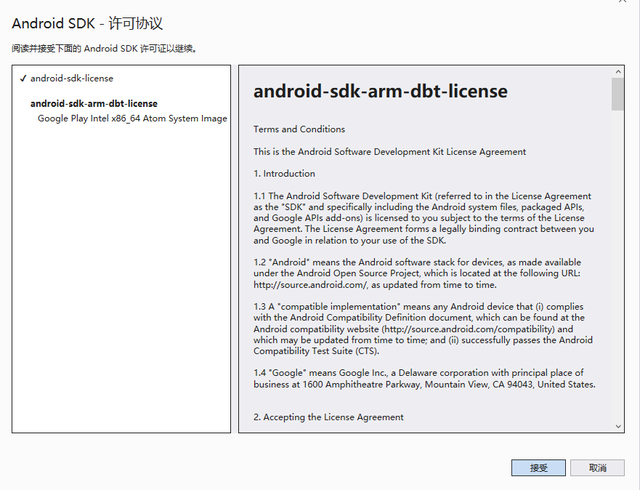Click 'This is the Android Software Development Kit' line
640x490 pixels.
pos(390,152)
